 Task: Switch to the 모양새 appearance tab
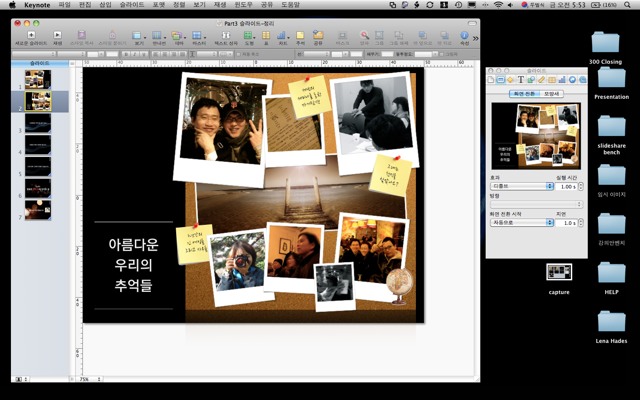[551, 94]
